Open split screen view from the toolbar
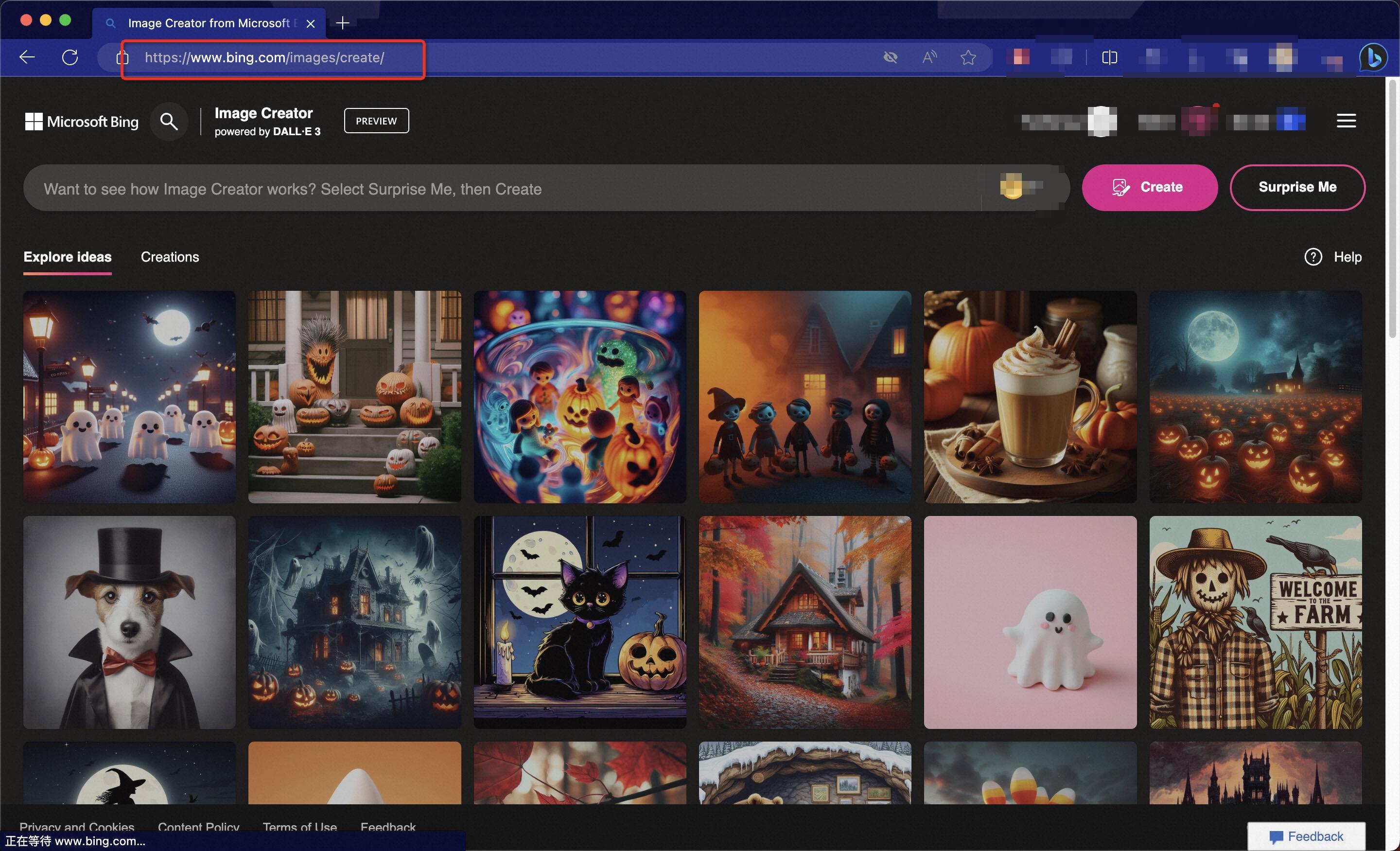The image size is (1400, 851). [1109, 57]
